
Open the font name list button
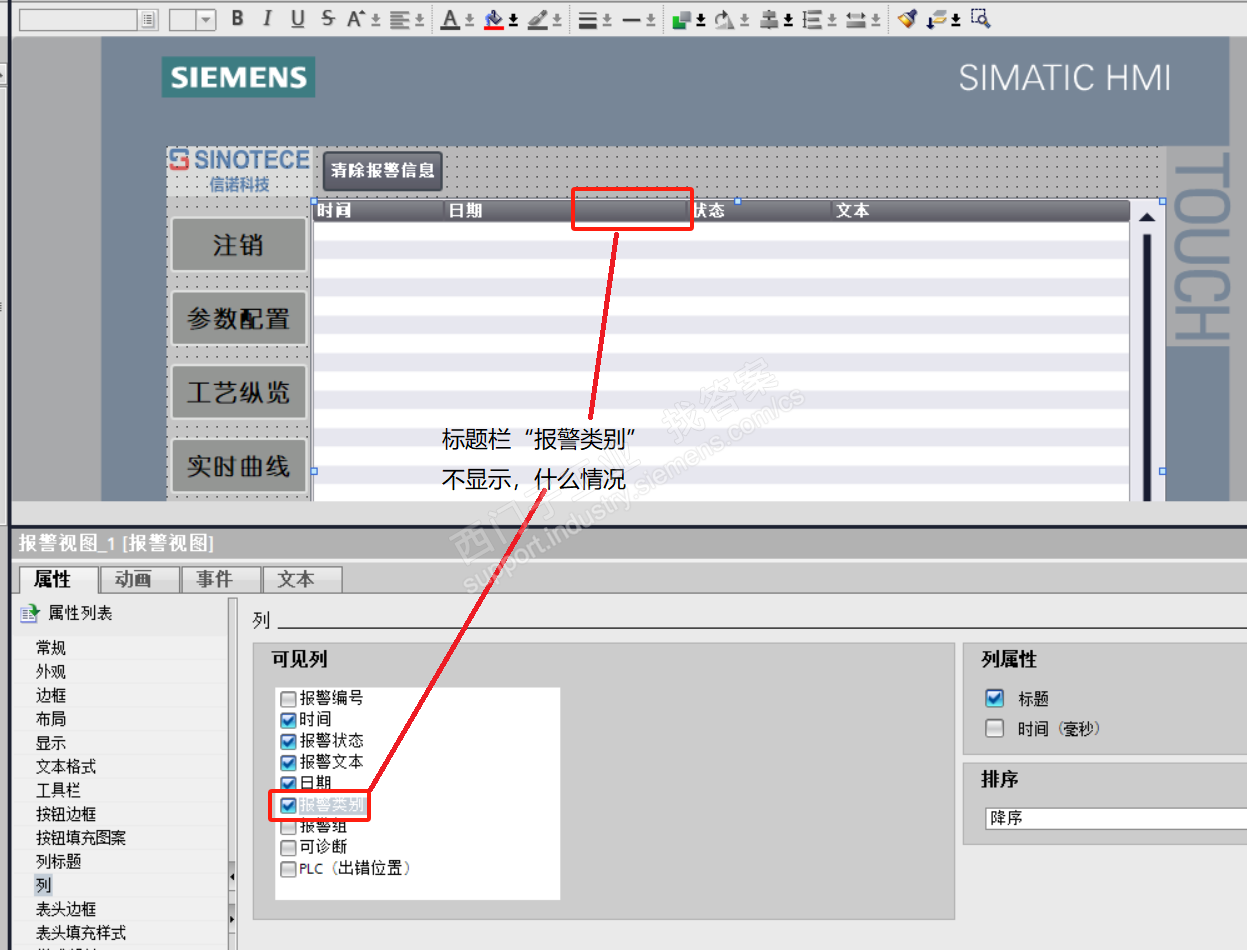point(148,19)
